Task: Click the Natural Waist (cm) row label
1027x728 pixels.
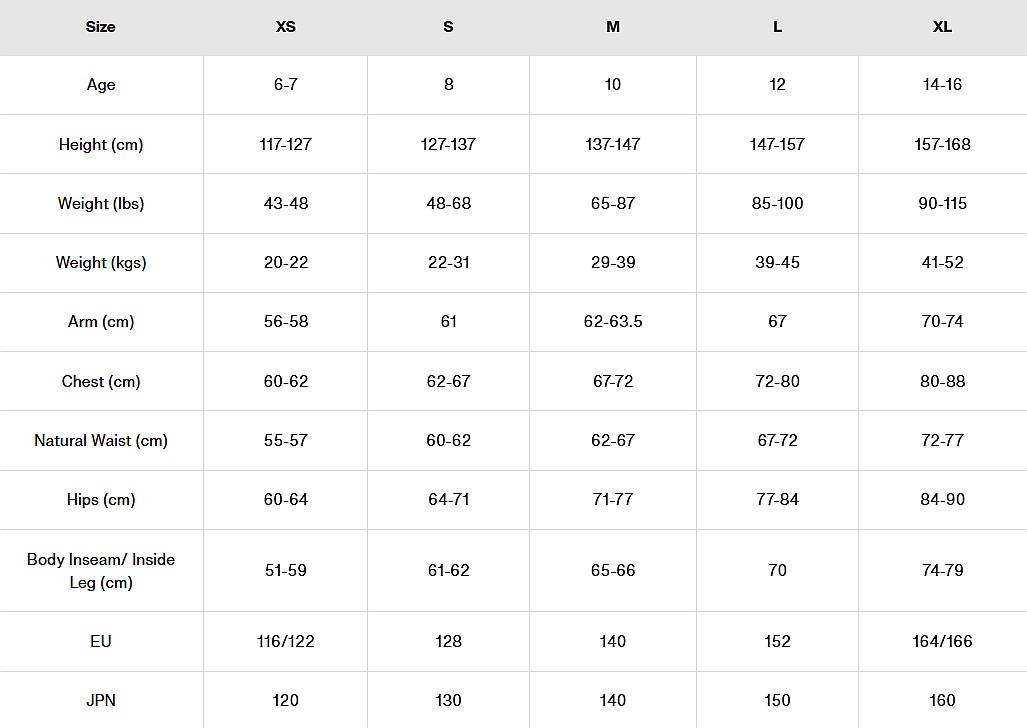Action: (x=101, y=440)
